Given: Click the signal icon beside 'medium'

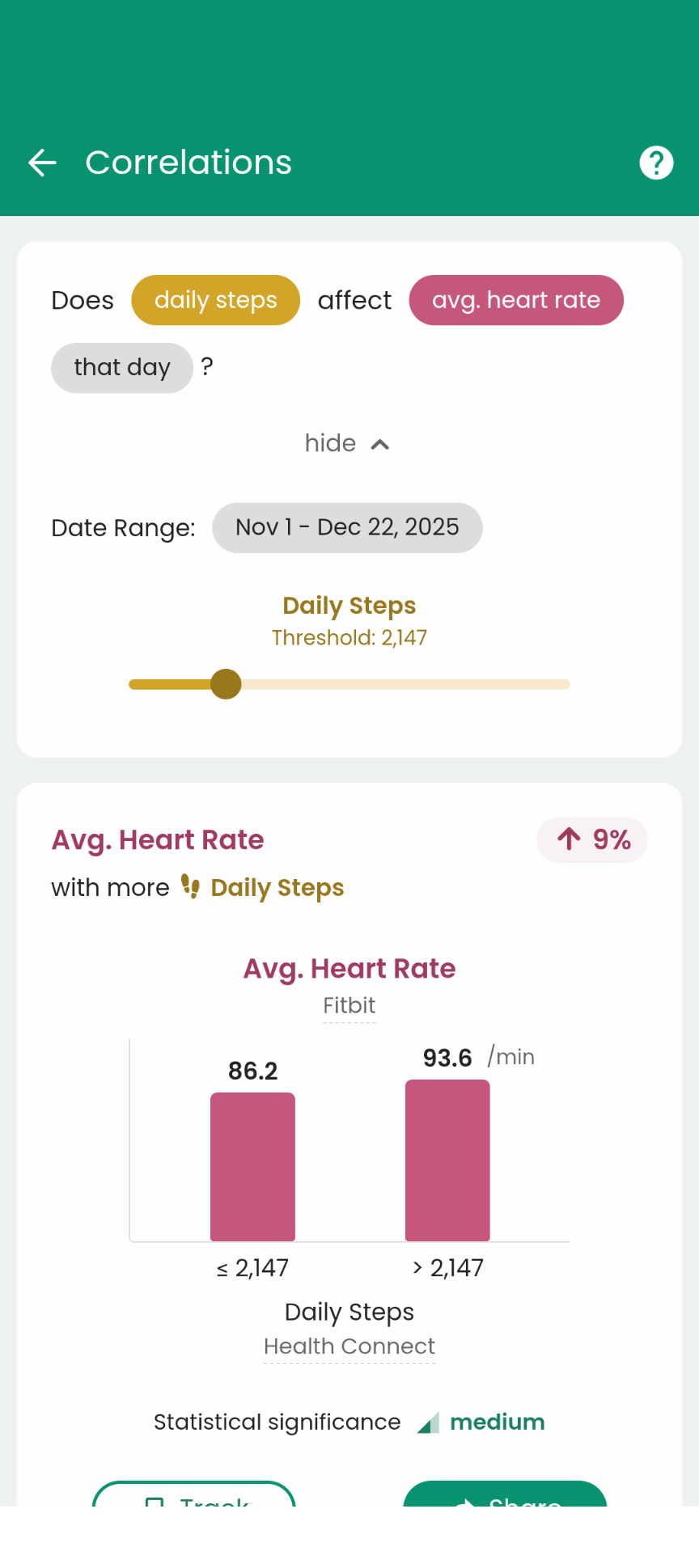Looking at the screenshot, I should [x=428, y=1422].
